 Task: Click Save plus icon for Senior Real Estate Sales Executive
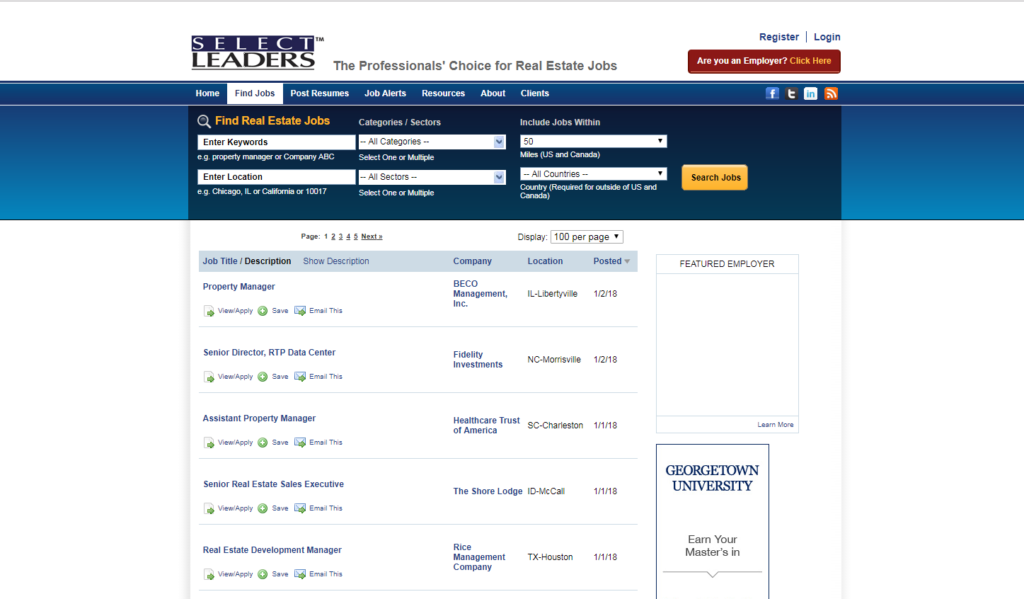point(263,508)
